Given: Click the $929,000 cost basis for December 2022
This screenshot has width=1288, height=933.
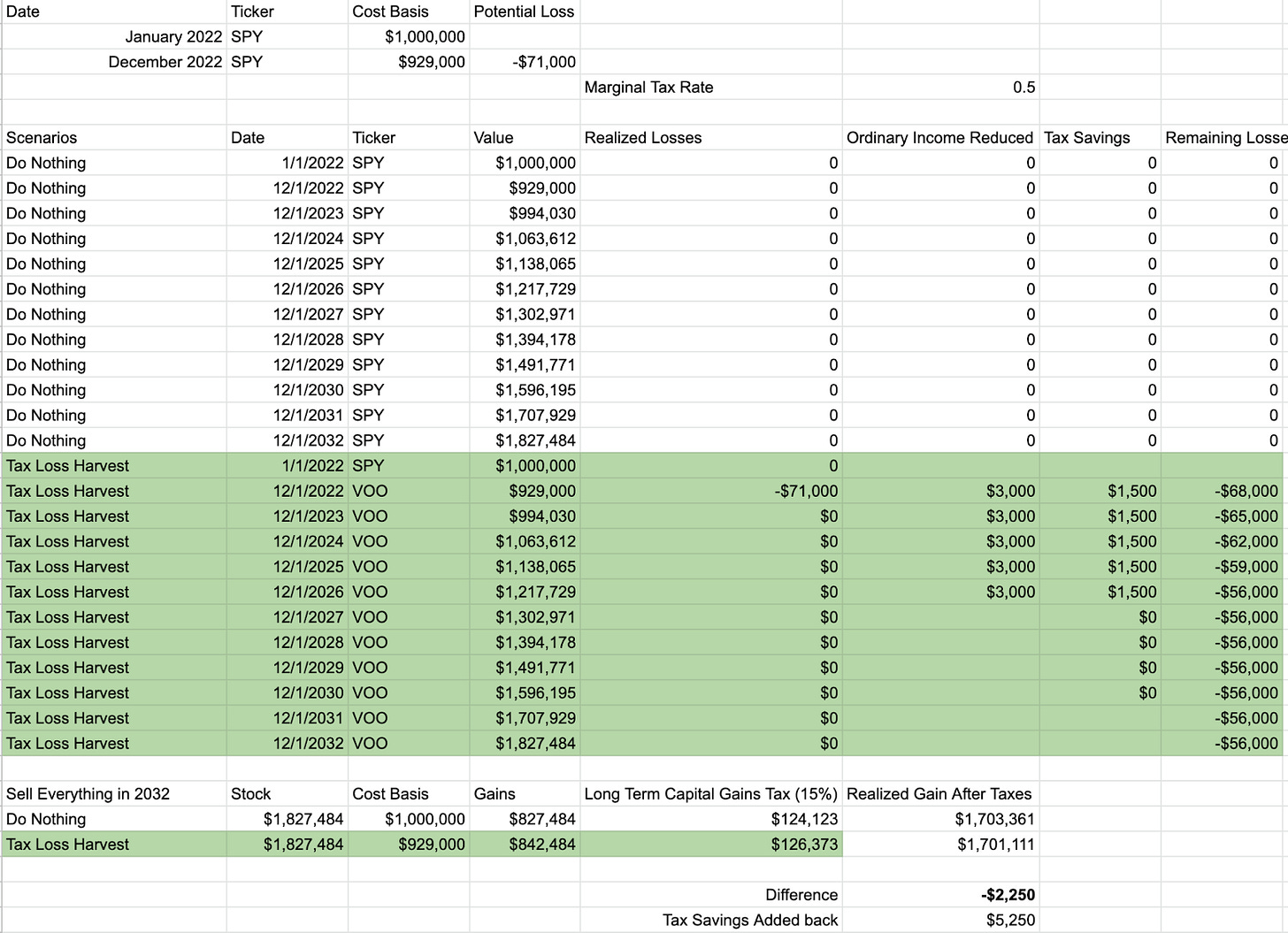Looking at the screenshot, I should coord(409,62).
